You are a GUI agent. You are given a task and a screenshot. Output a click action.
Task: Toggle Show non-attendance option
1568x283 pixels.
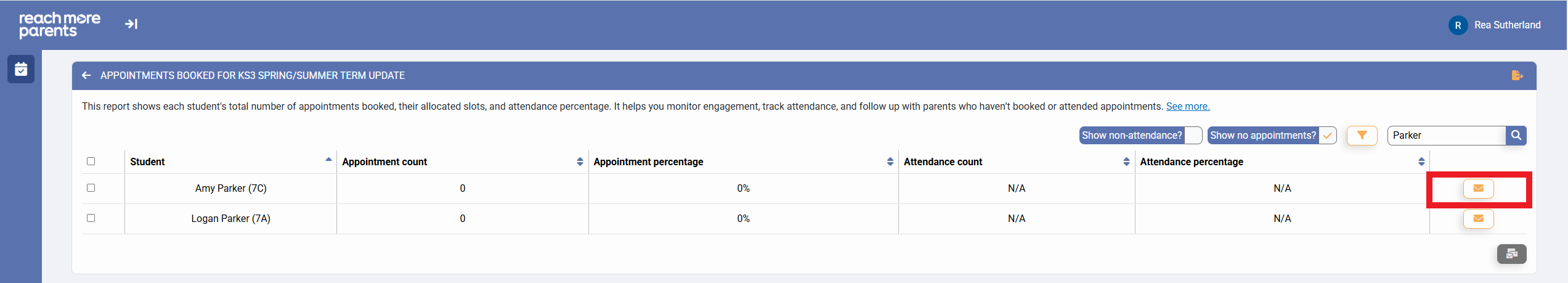tap(1193, 135)
